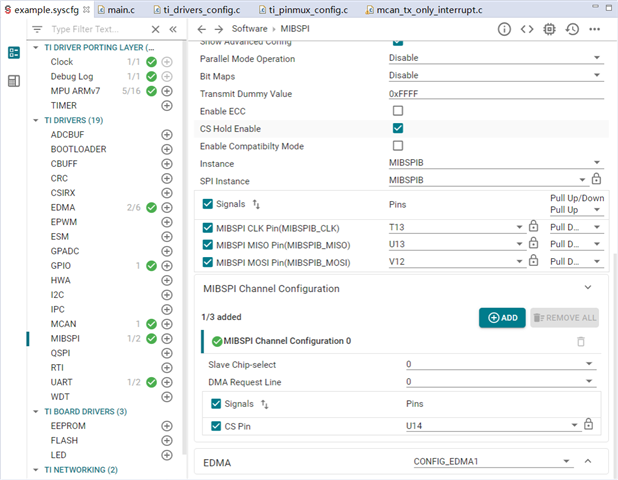Collapse MIBSPI Channel Configuration section
This screenshot has width=618, height=480.
click(588, 288)
